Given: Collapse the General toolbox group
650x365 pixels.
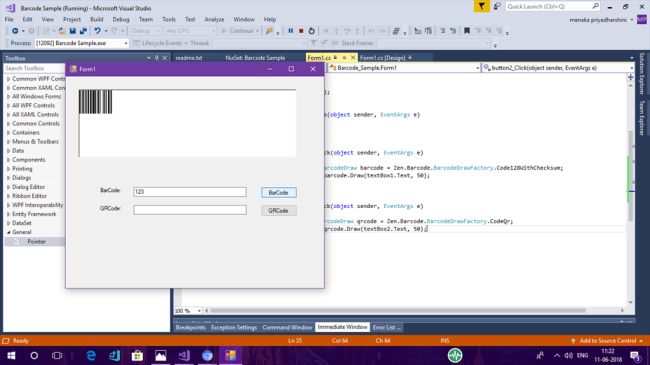Looking at the screenshot, I should 8,232.
